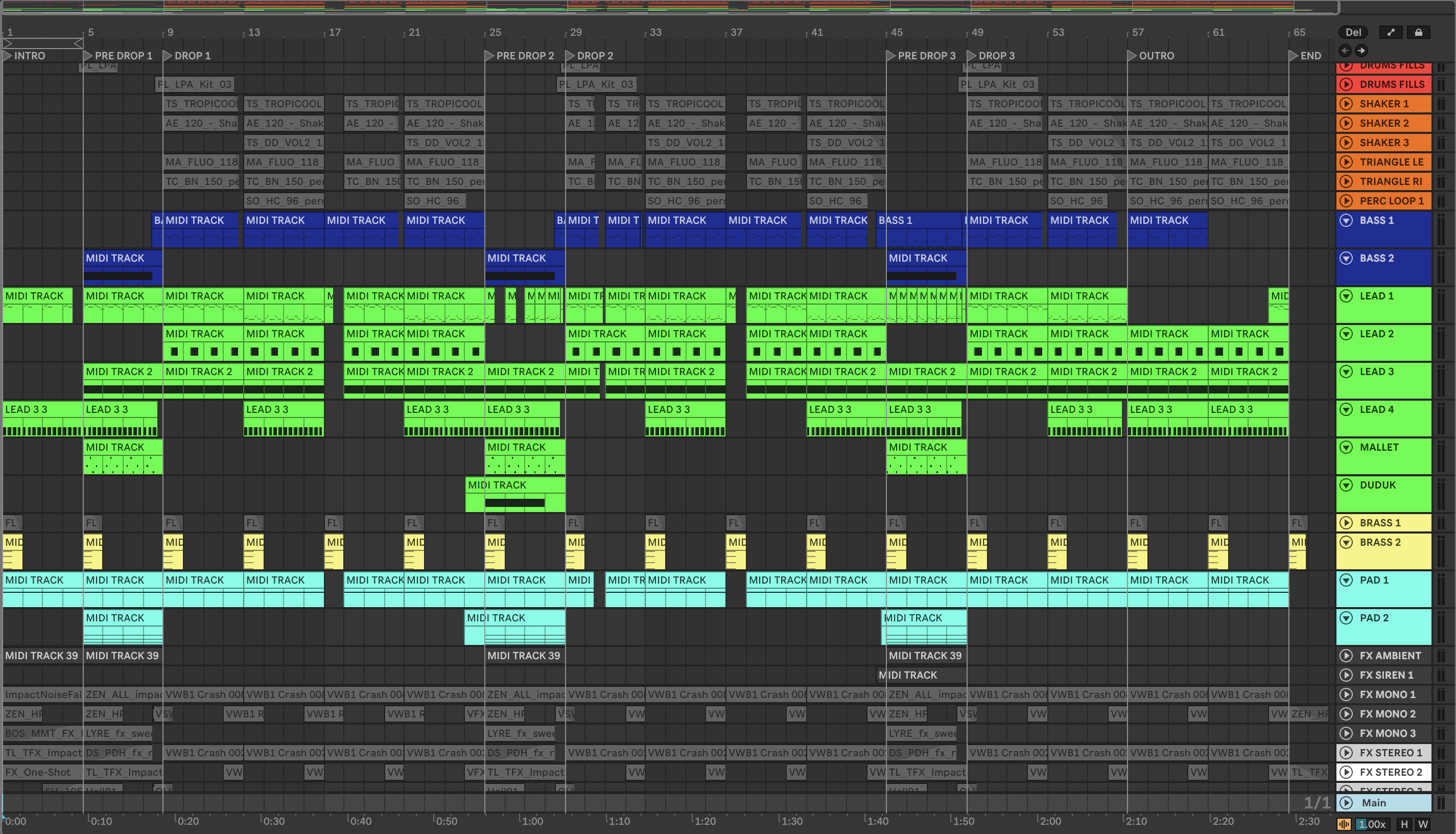Click the 1.00x zoom value slider
The height and width of the screenshot is (834, 1456).
[x=1372, y=824]
